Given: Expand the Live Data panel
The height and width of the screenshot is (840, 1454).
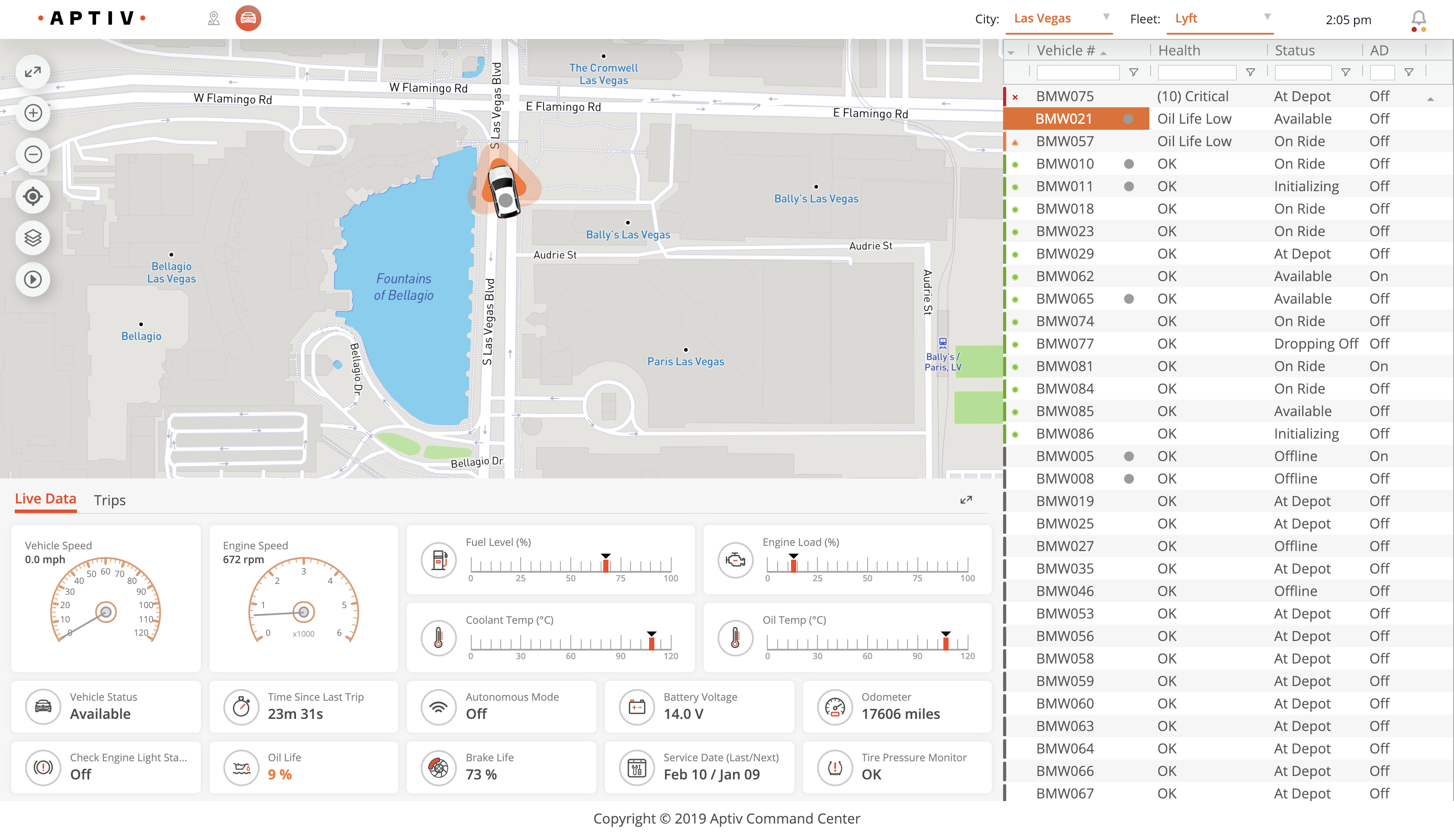Looking at the screenshot, I should coord(966,500).
